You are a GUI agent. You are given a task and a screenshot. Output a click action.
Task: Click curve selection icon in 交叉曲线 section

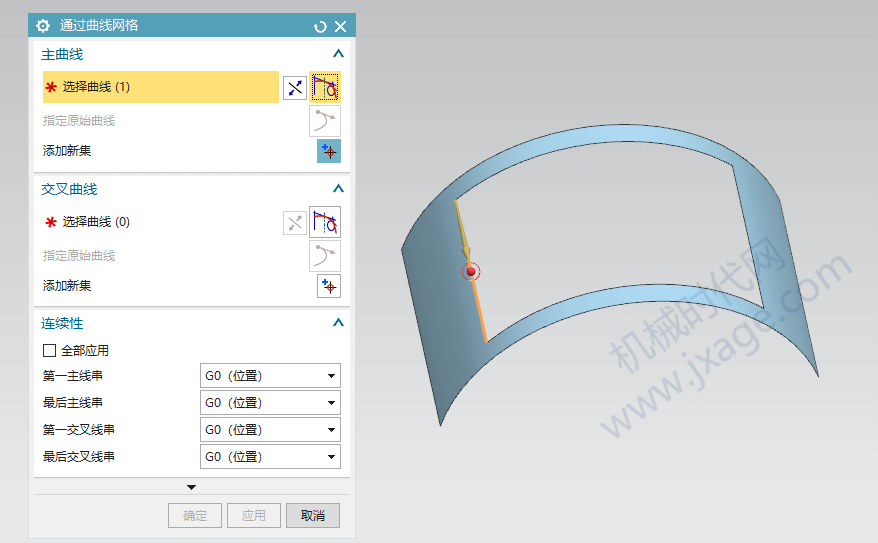(x=325, y=222)
